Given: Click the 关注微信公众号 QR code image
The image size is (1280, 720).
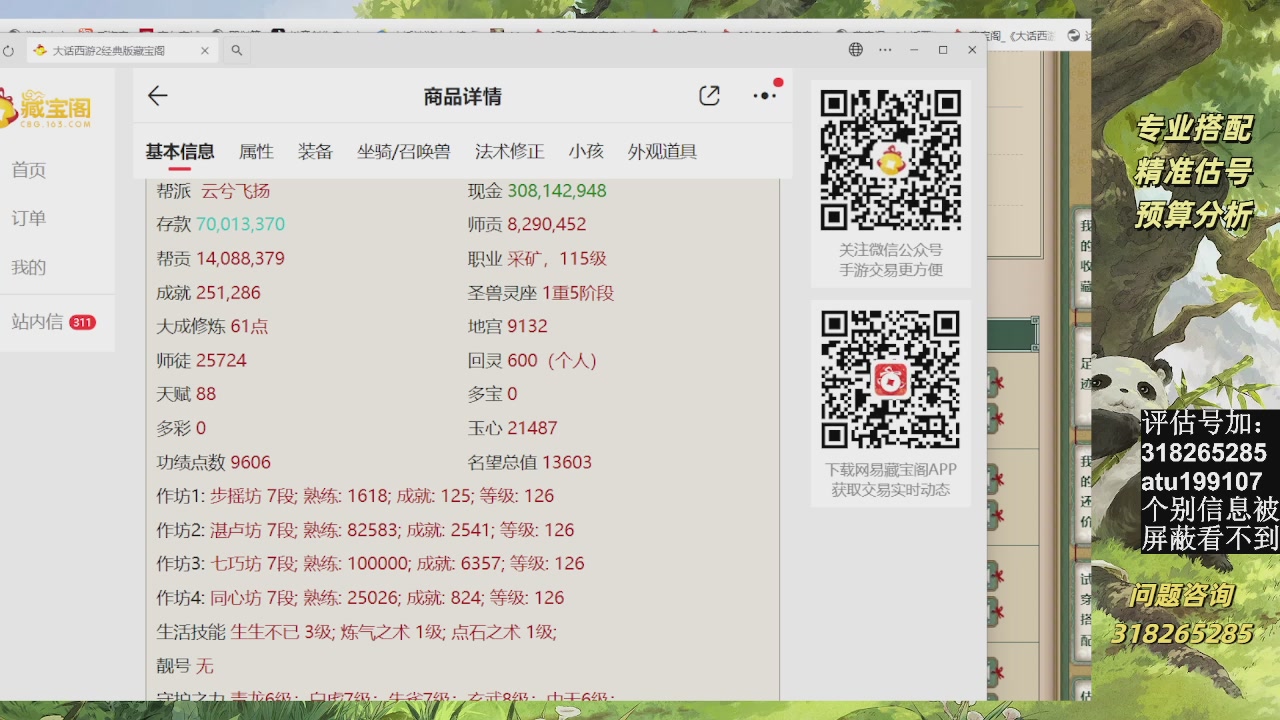Looking at the screenshot, I should coord(891,158).
